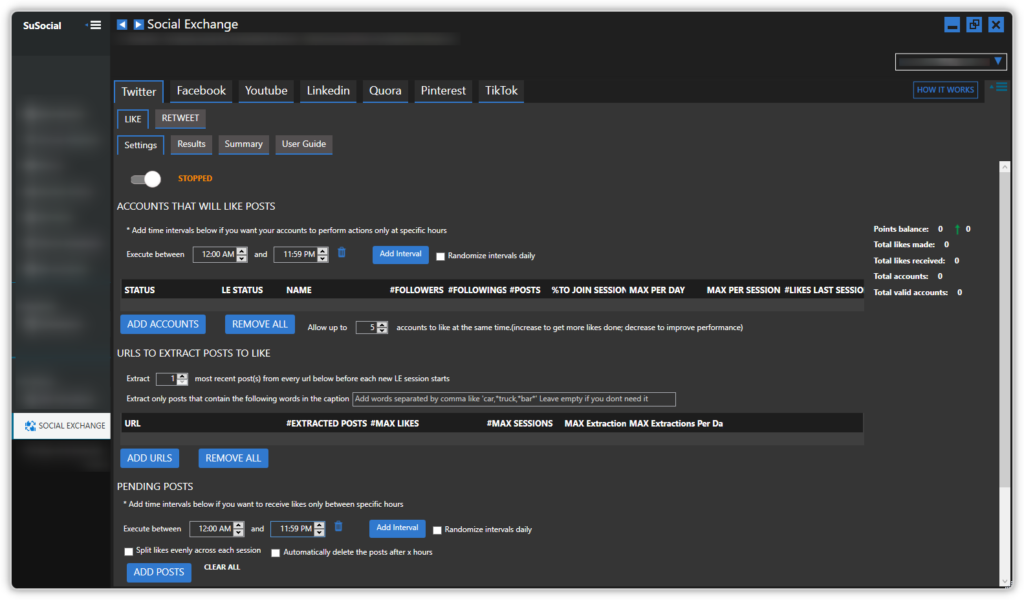Select the RETWEET sub-tab
This screenshot has height=600, width=1024.
tap(180, 118)
